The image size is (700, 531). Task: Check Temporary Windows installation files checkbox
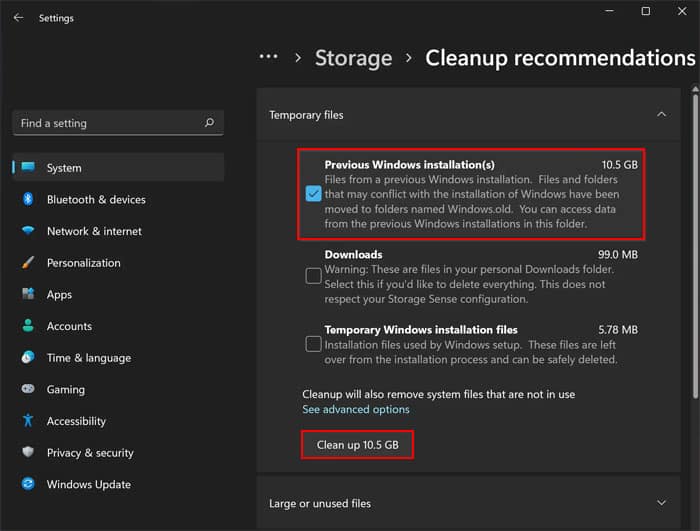pos(313,344)
